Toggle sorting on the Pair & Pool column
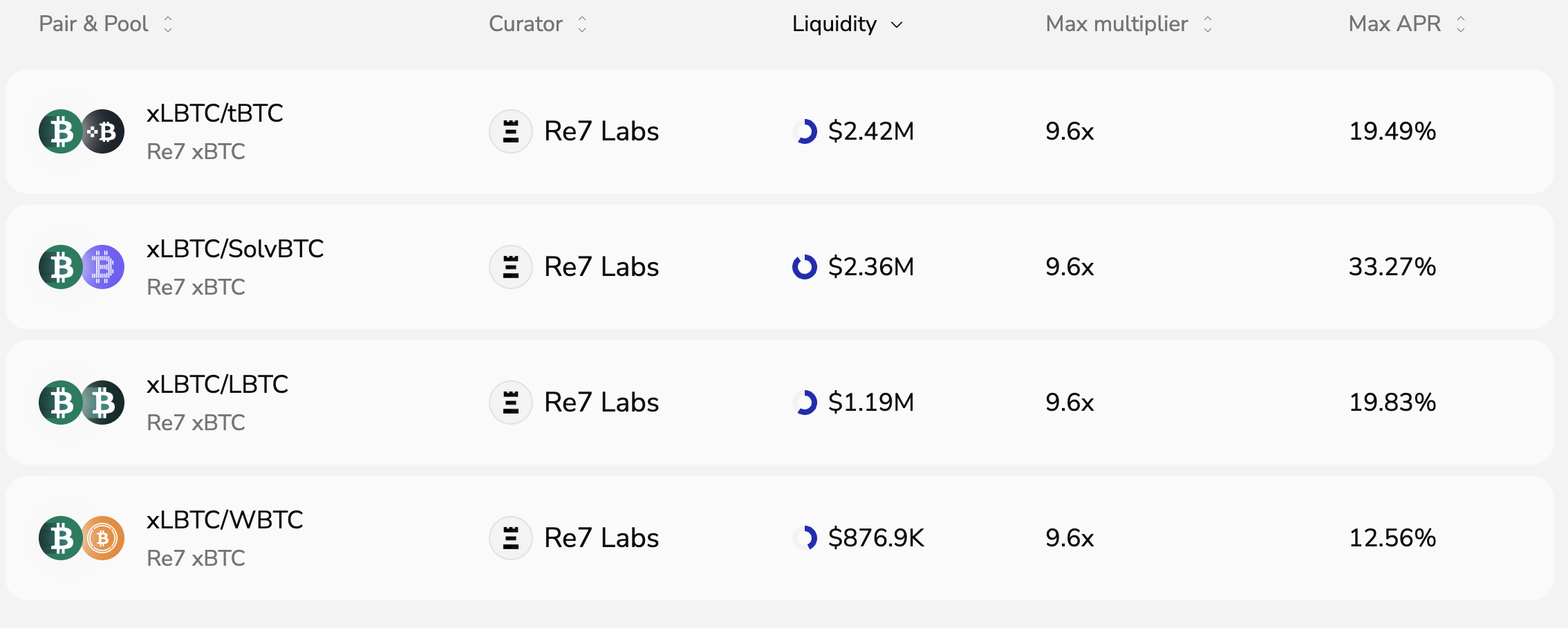Screen dimensions: 1568x628 point(168,24)
